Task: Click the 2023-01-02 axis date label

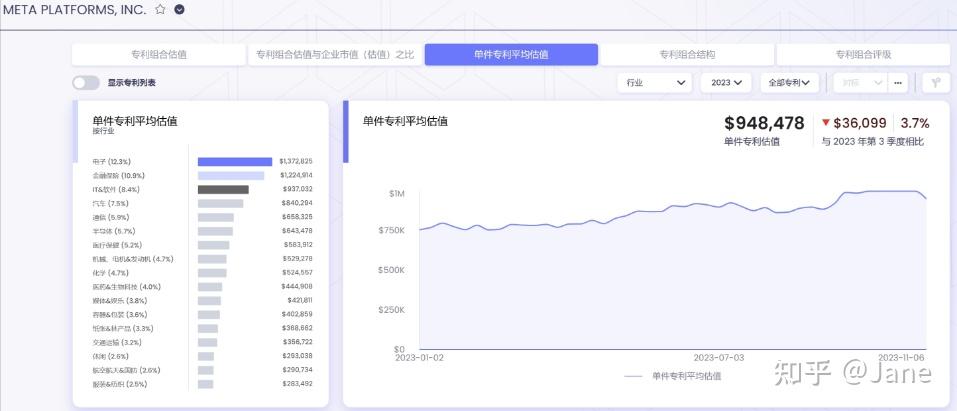Action: pos(420,358)
